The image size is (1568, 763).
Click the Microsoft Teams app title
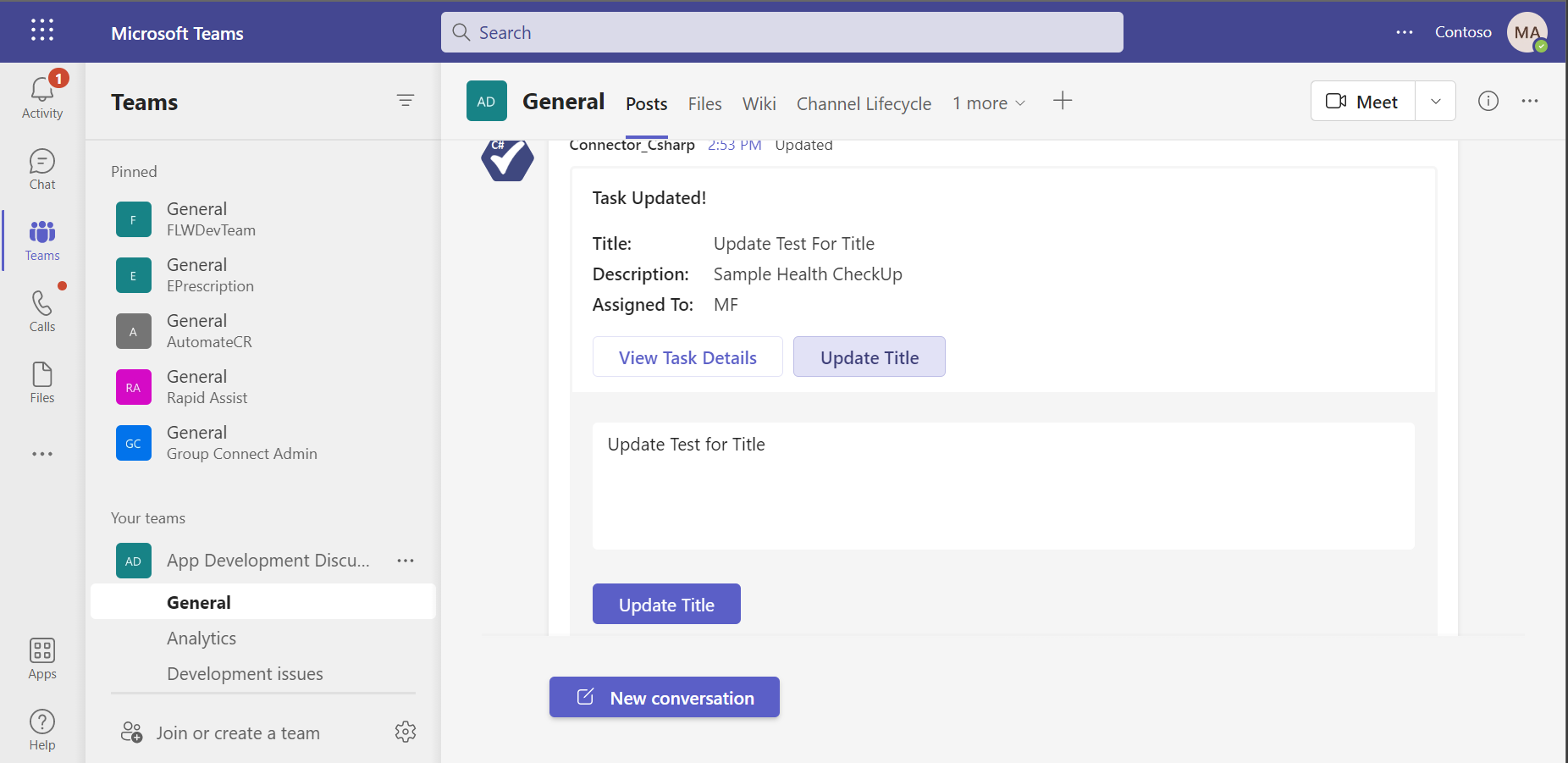(x=178, y=33)
